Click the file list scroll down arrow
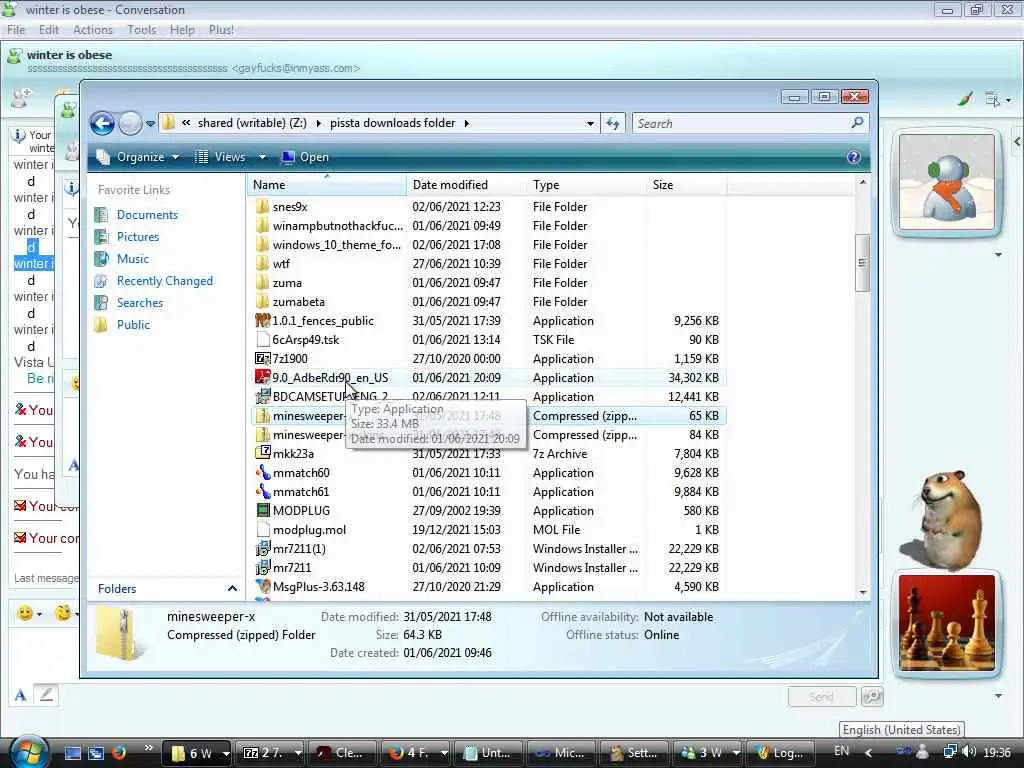The height and width of the screenshot is (768, 1024). pos(863,592)
